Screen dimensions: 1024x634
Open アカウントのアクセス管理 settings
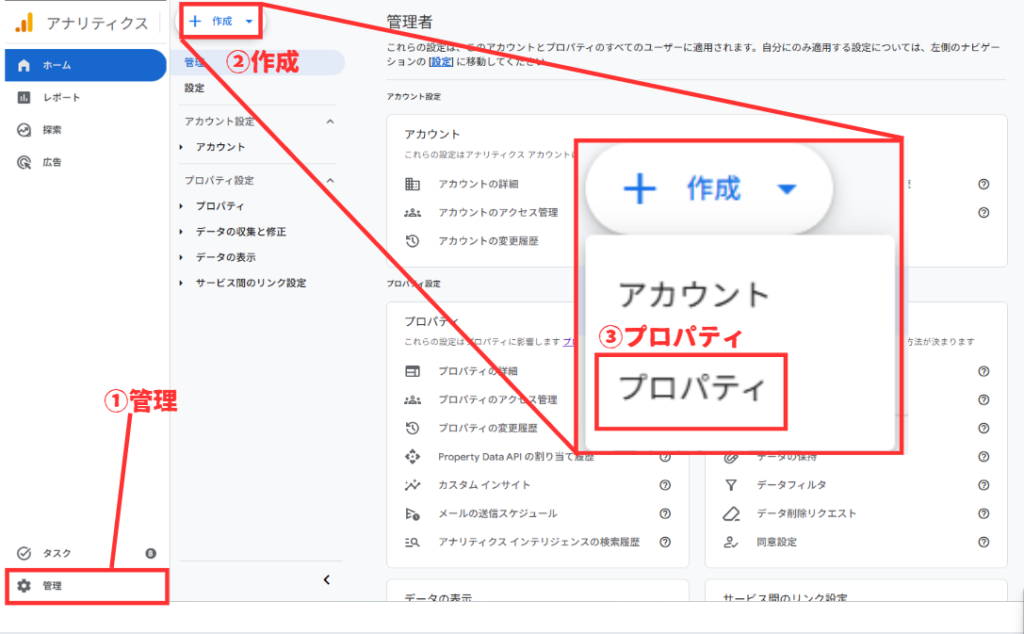(x=498, y=212)
